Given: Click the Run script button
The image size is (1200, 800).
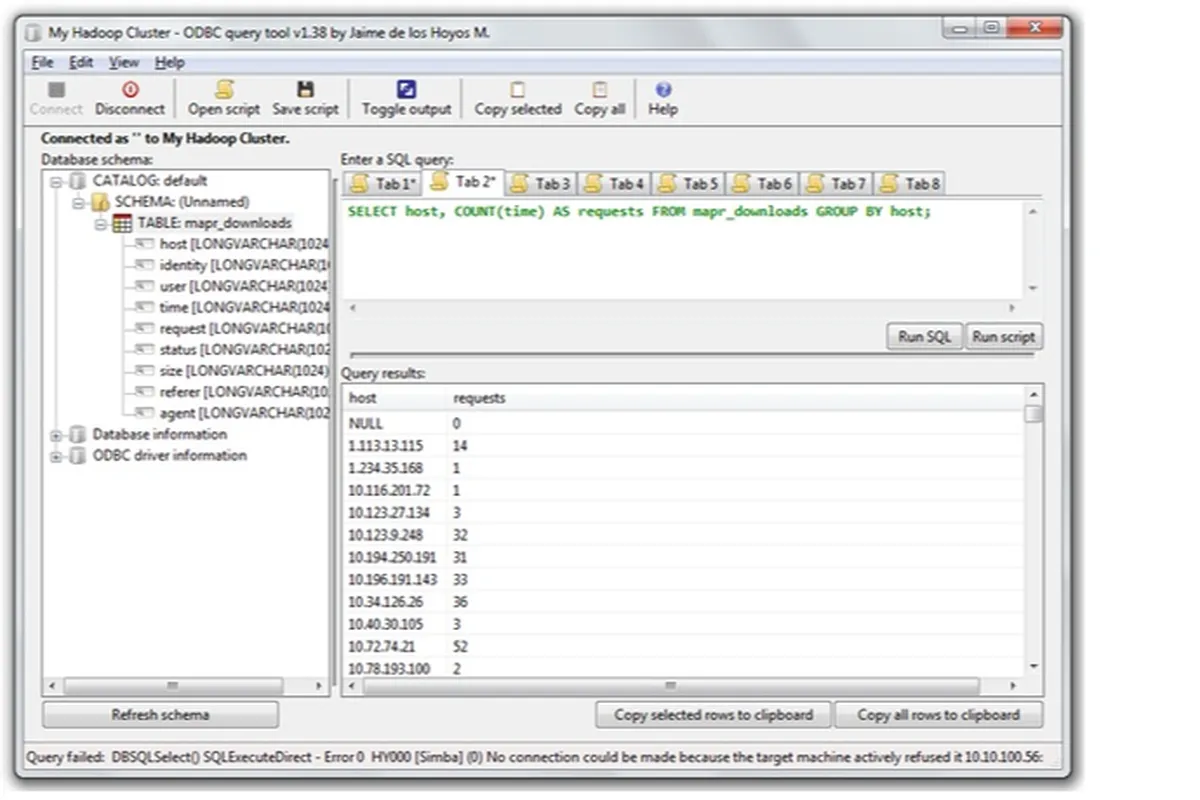Looking at the screenshot, I should (1004, 337).
